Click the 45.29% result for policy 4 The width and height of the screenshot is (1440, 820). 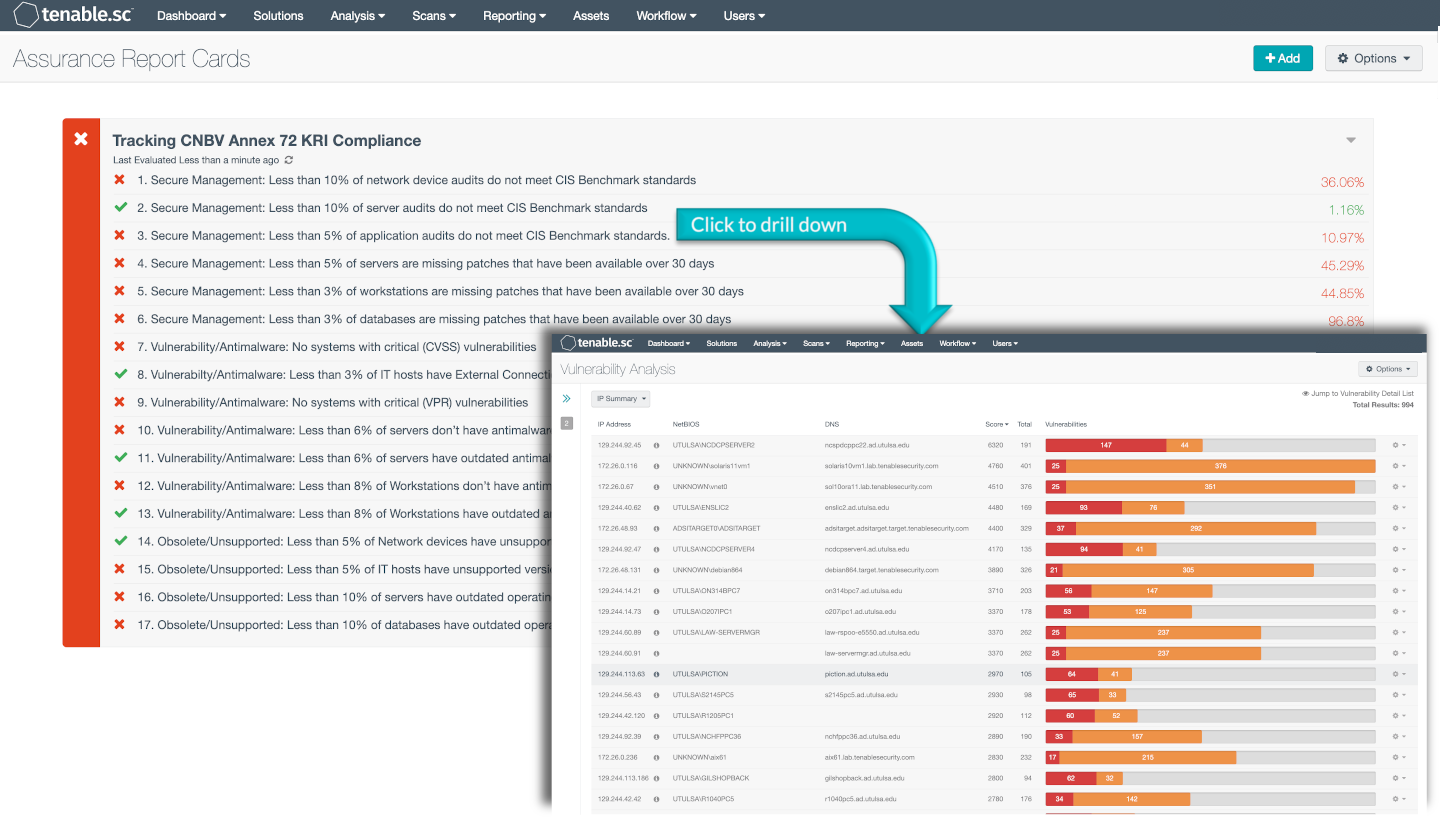coord(1342,266)
